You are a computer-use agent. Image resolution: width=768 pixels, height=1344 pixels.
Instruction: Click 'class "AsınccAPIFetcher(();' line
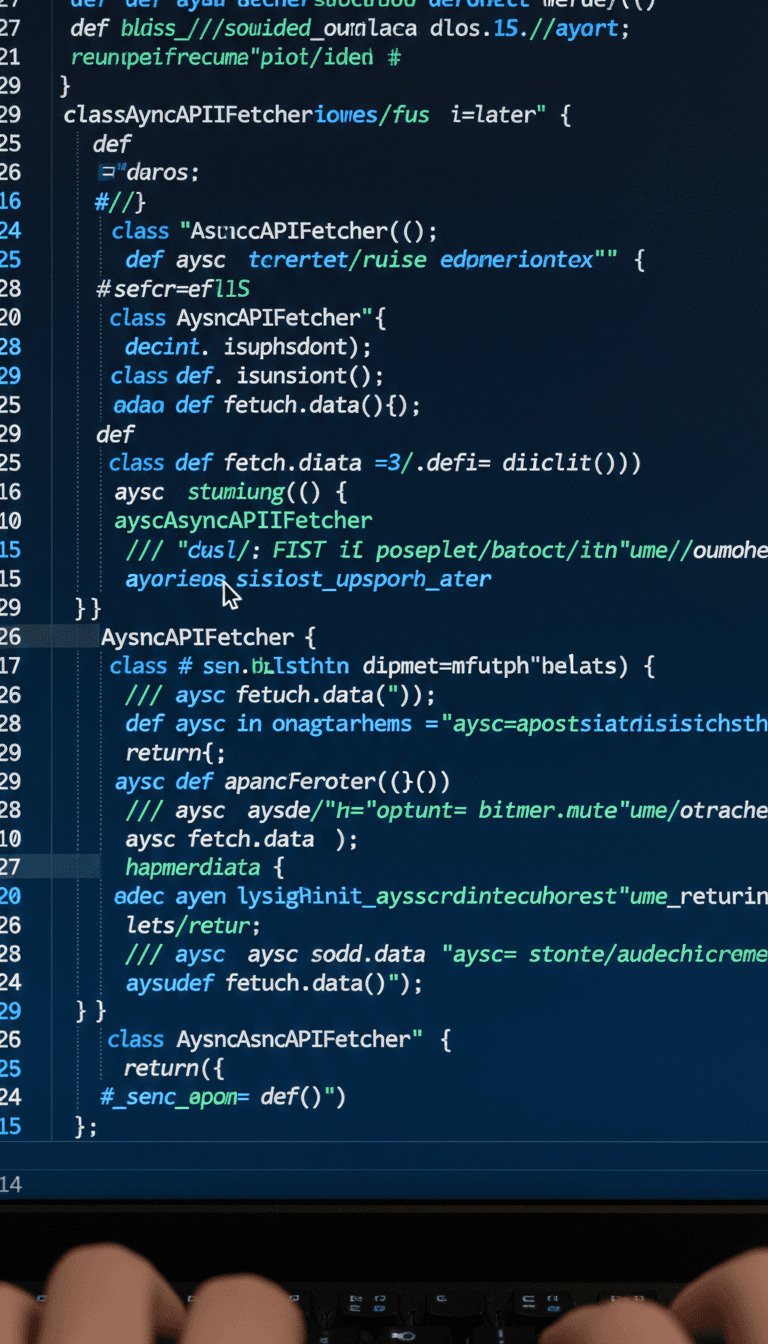274,231
